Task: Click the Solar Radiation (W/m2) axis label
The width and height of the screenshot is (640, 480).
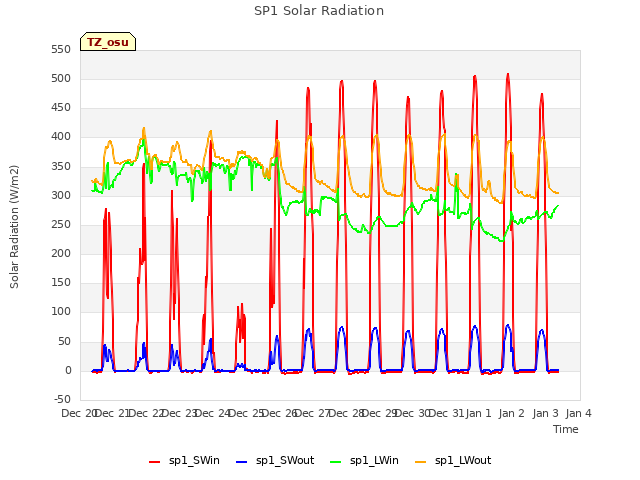Action: tap(14, 227)
